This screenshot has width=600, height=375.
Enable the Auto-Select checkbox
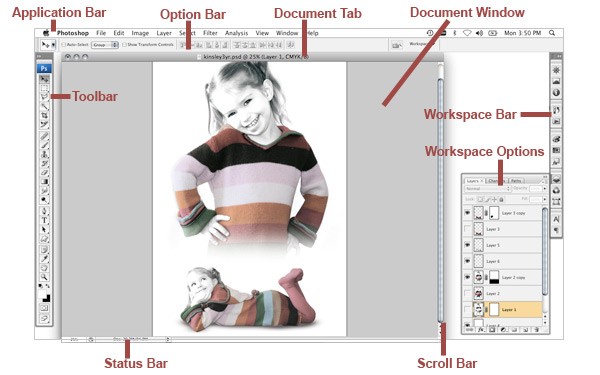[x=64, y=45]
